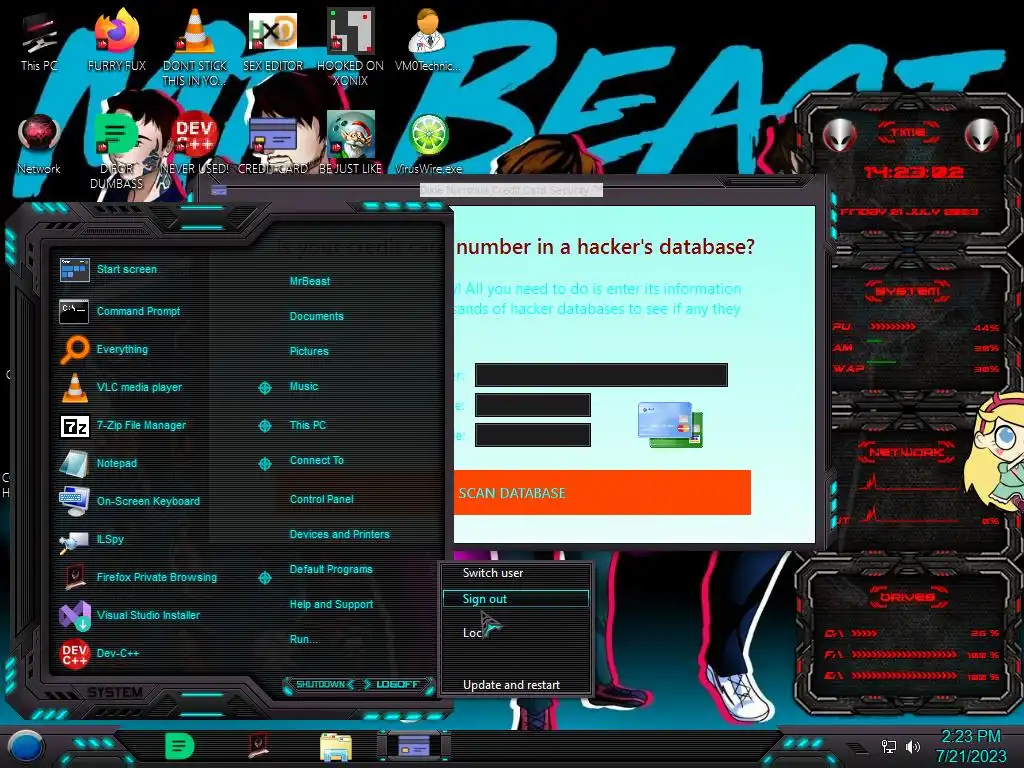The height and width of the screenshot is (768, 1024).
Task: Open Documents from start menu
Action: click(x=316, y=316)
